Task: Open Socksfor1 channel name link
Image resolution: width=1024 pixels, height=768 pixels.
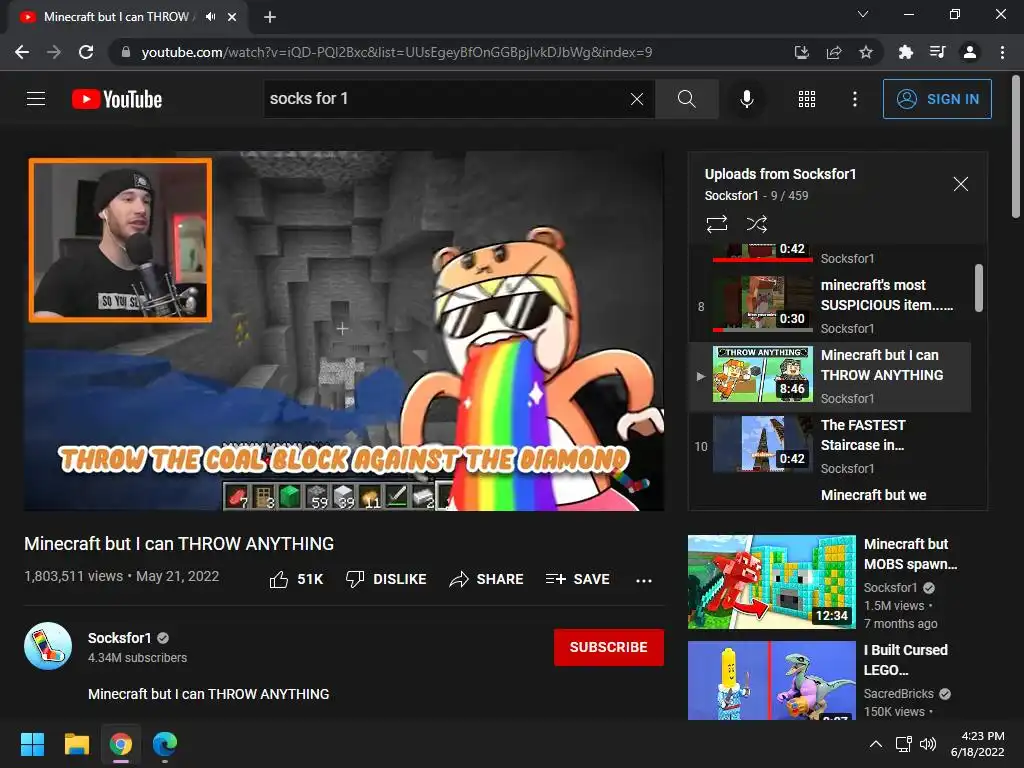Action: point(120,638)
